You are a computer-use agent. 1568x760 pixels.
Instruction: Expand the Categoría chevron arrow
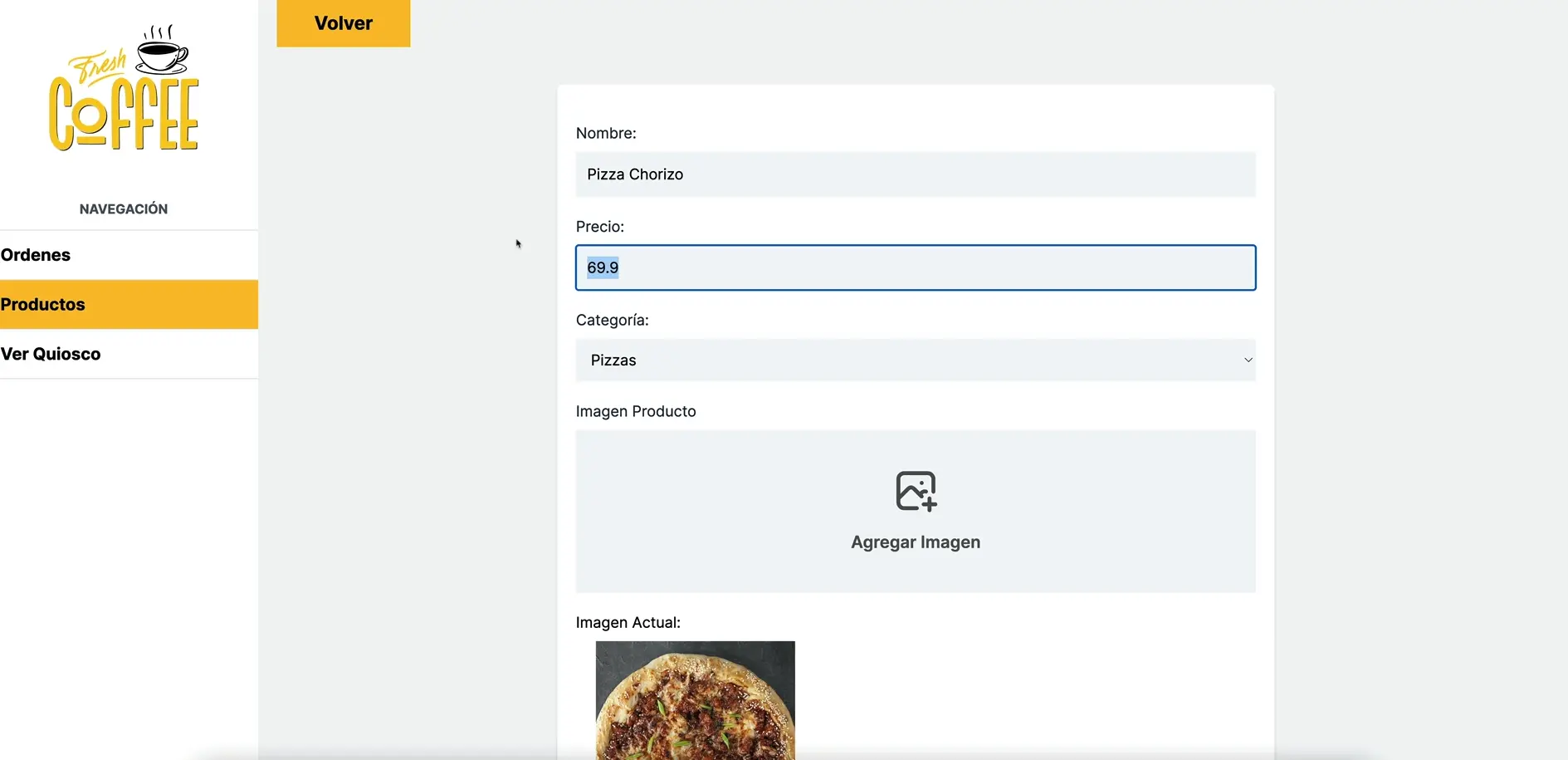[1247, 360]
